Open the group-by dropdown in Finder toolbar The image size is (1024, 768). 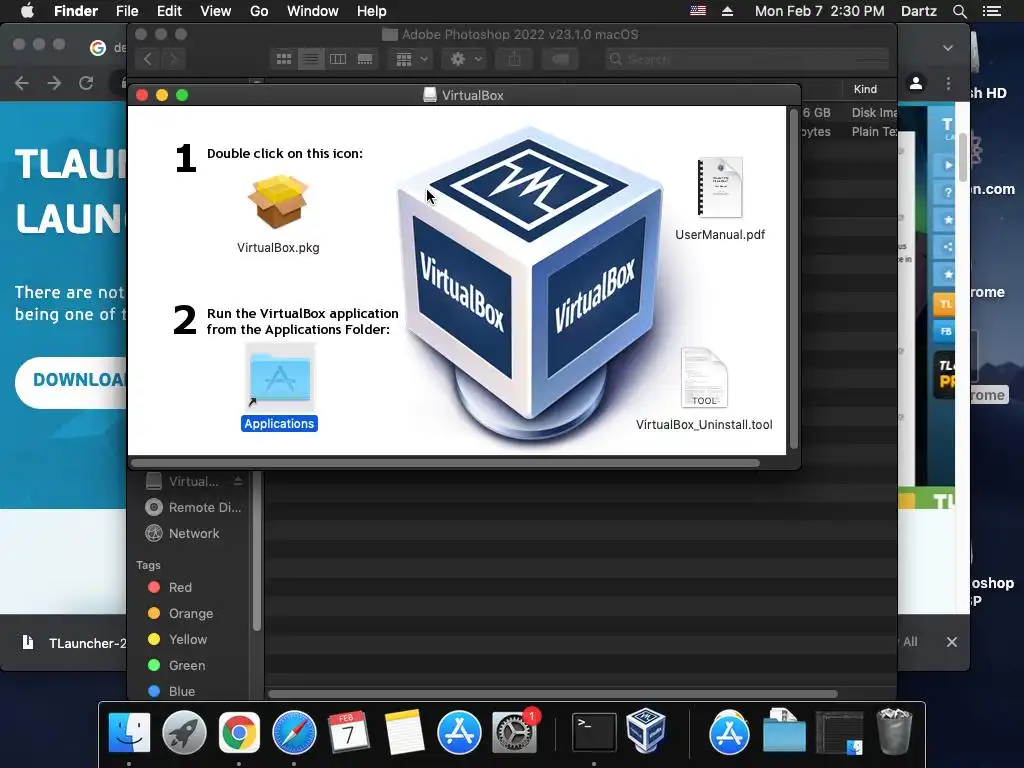[x=411, y=59]
